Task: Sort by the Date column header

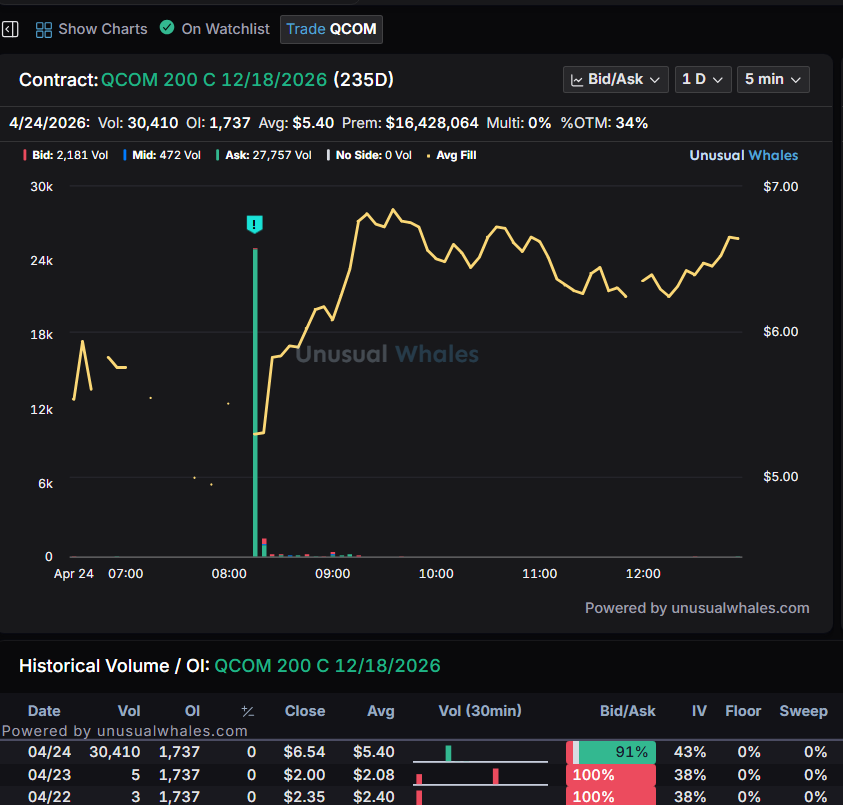Action: [x=44, y=711]
